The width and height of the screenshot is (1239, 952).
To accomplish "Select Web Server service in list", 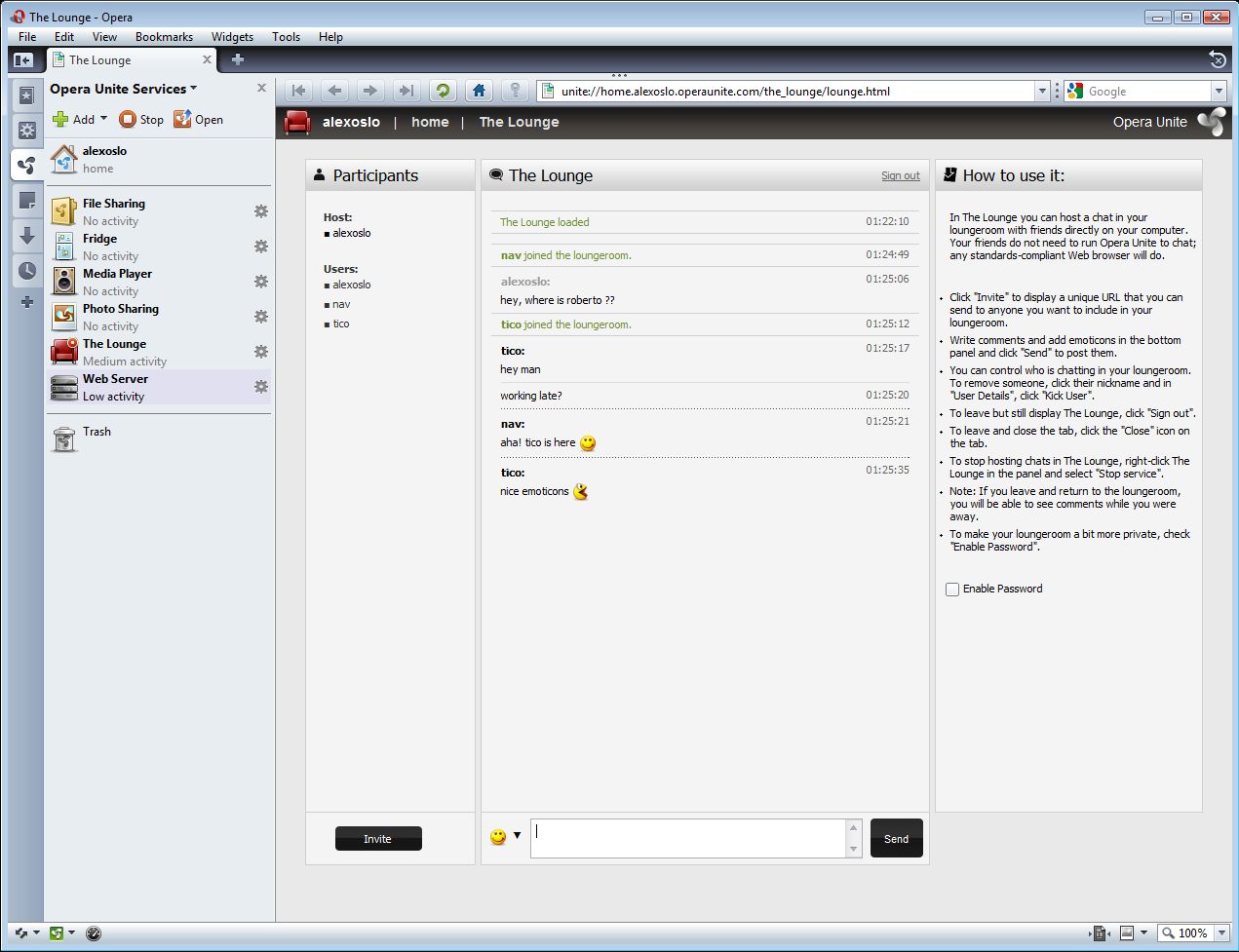I will click(115, 387).
